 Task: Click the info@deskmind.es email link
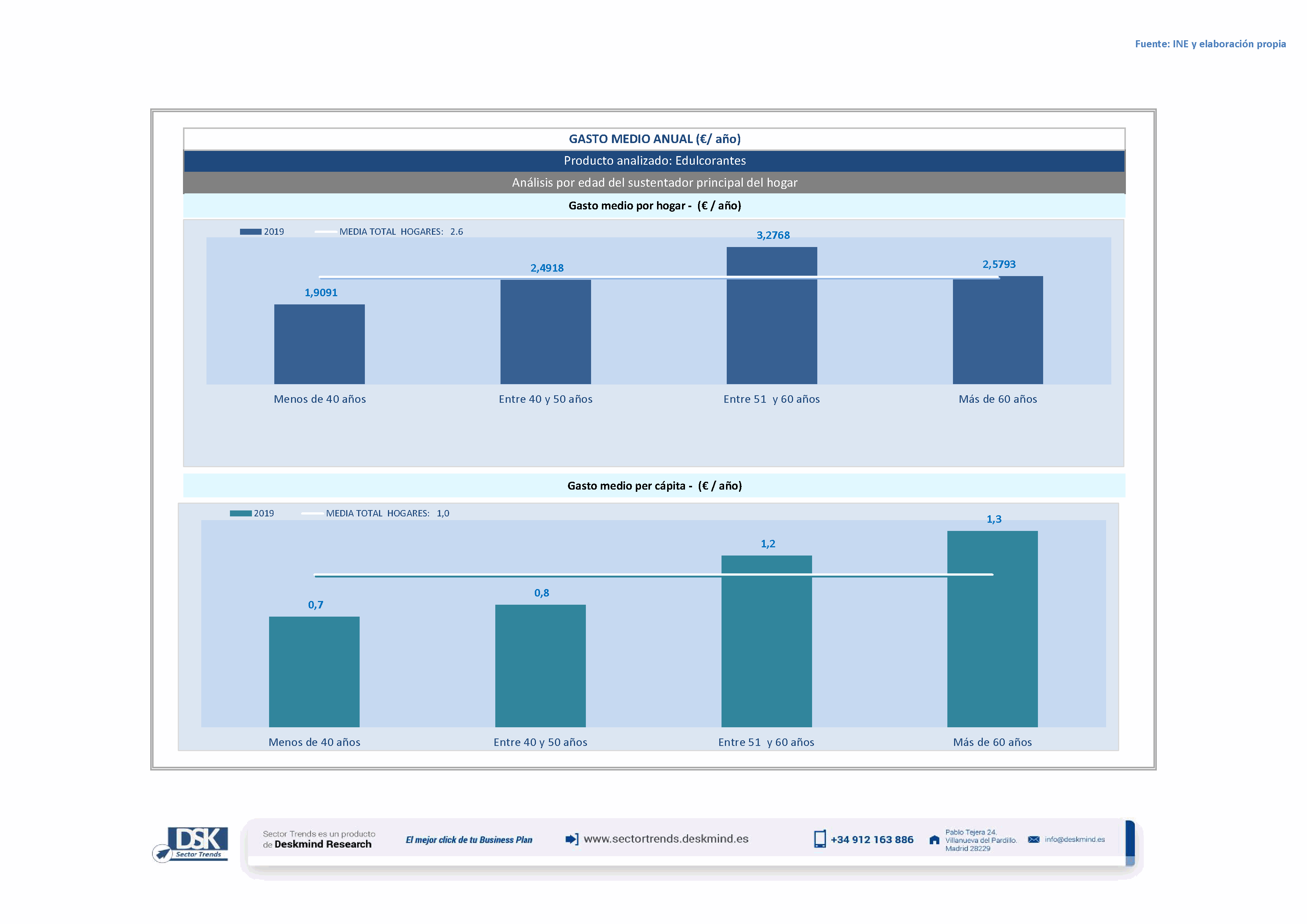pos(1075,840)
